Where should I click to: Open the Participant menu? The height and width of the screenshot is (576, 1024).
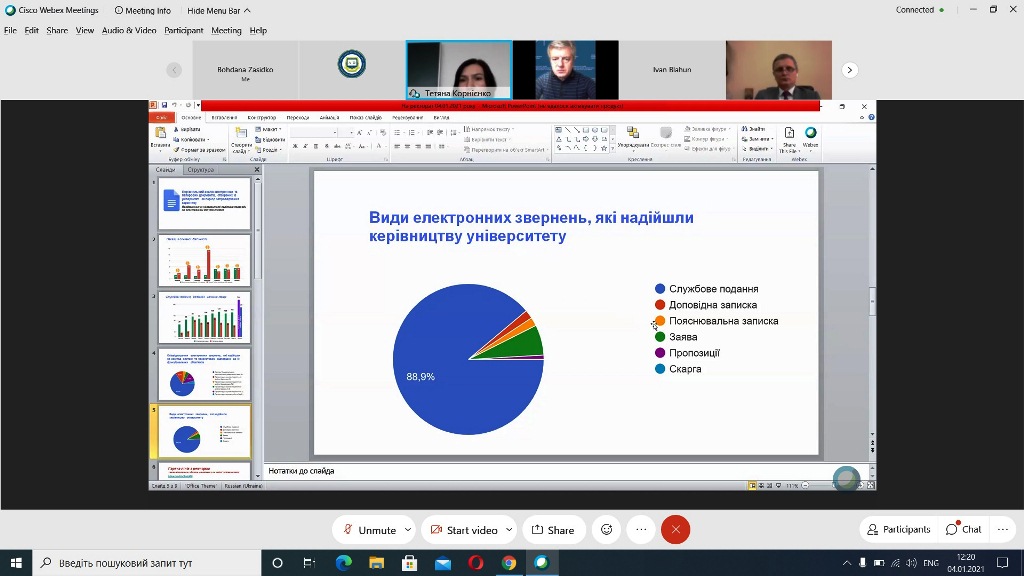(184, 31)
